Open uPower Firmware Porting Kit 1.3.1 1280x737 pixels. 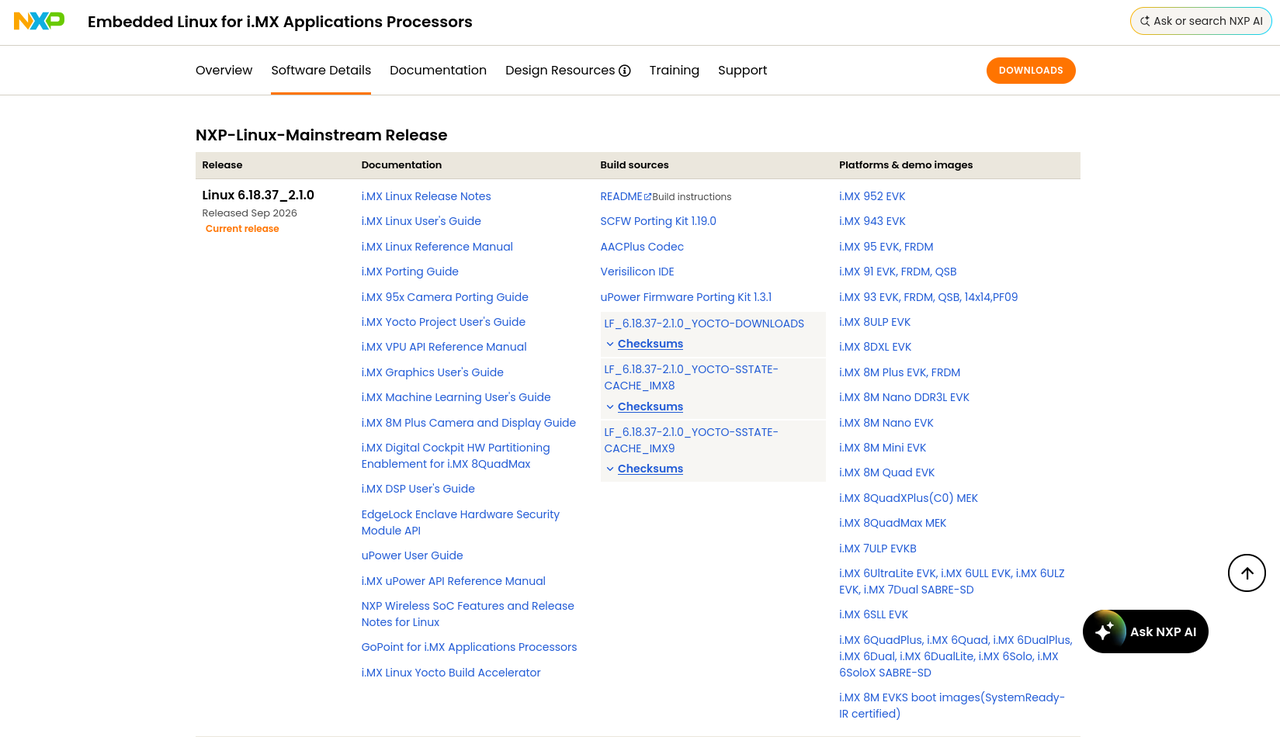pyautogui.click(x=686, y=297)
